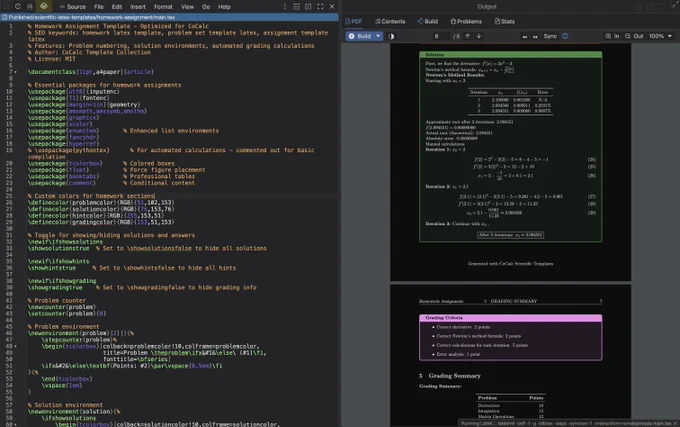This screenshot has width=680, height=427.
Task: Click the inverse sync left-arrow icon
Action: 525,36
